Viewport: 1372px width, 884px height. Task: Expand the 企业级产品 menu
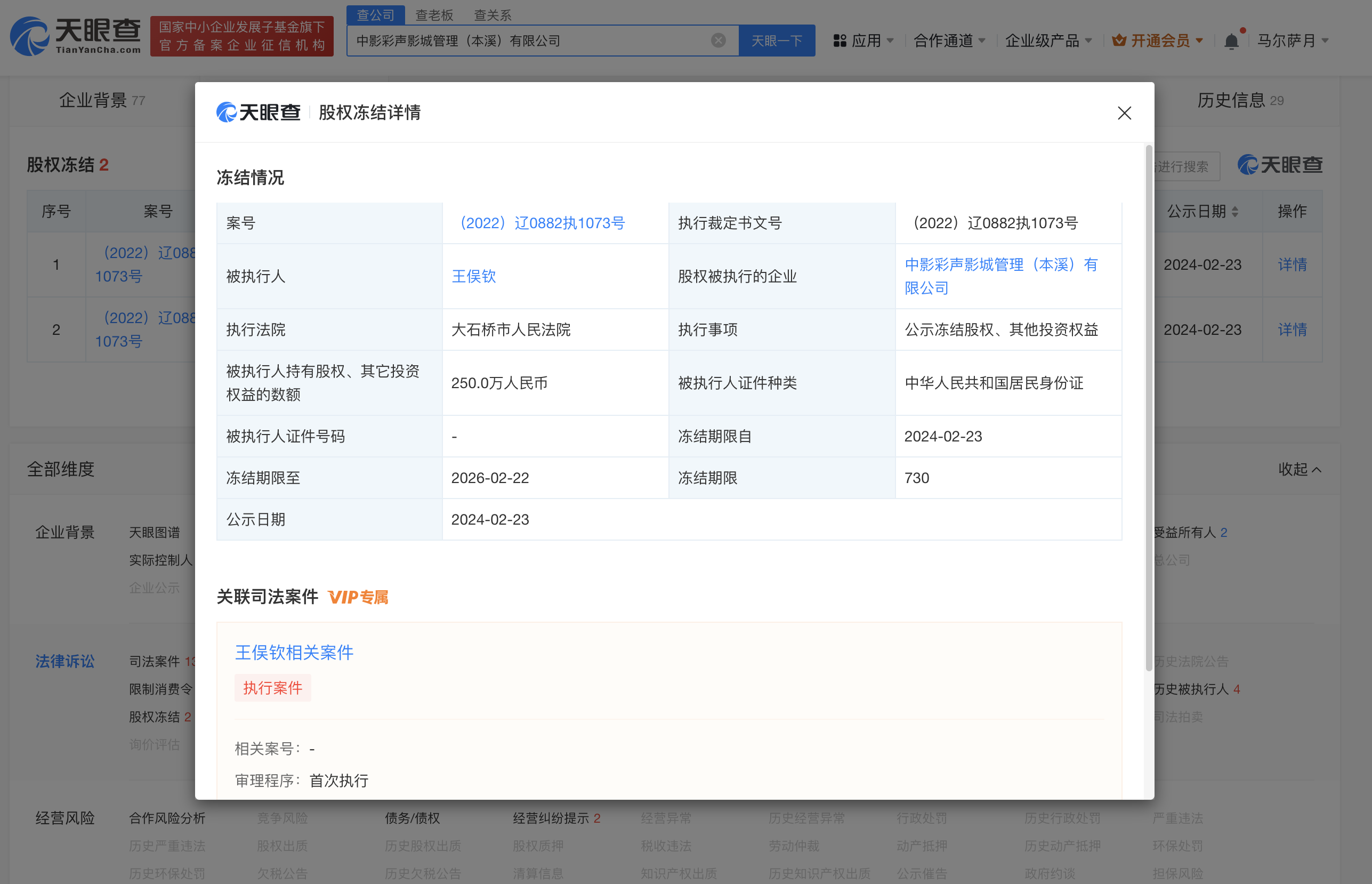(x=1048, y=41)
